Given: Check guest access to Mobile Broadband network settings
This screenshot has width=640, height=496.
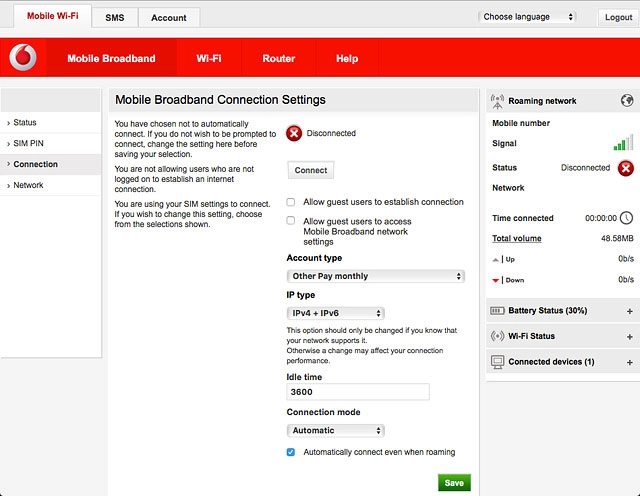Looking at the screenshot, I should click(291, 221).
